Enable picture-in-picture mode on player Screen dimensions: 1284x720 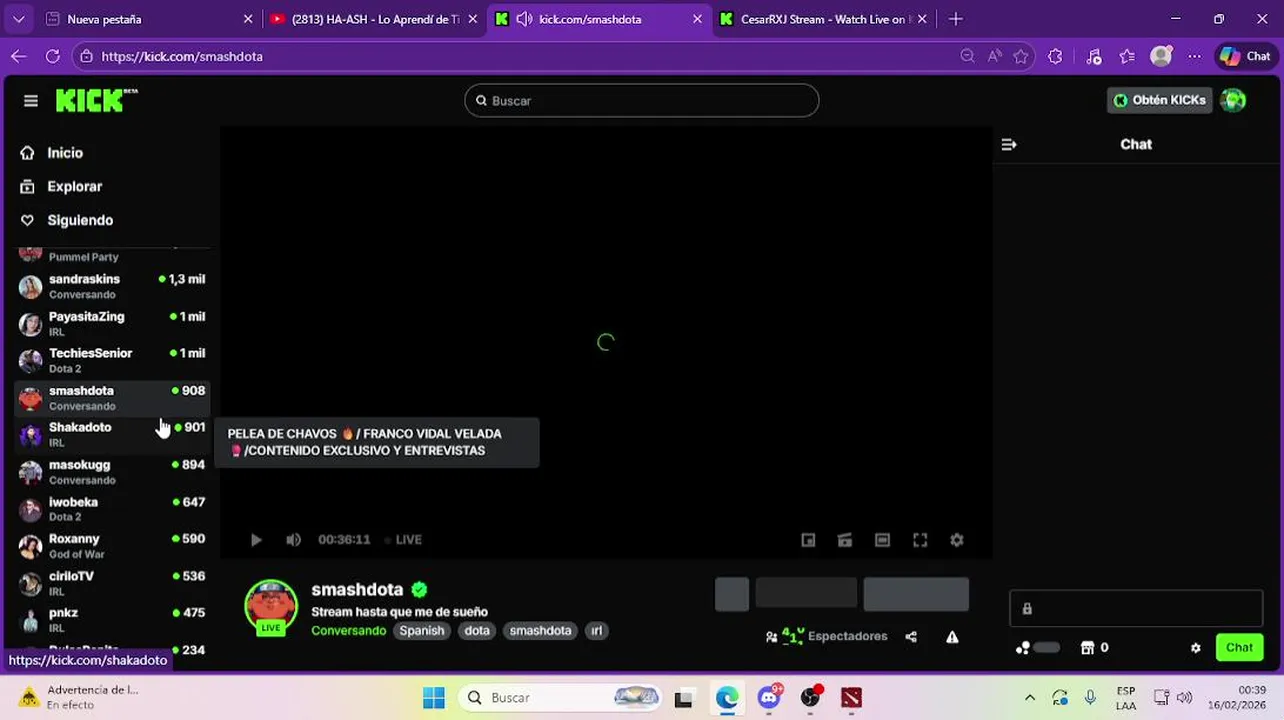808,540
